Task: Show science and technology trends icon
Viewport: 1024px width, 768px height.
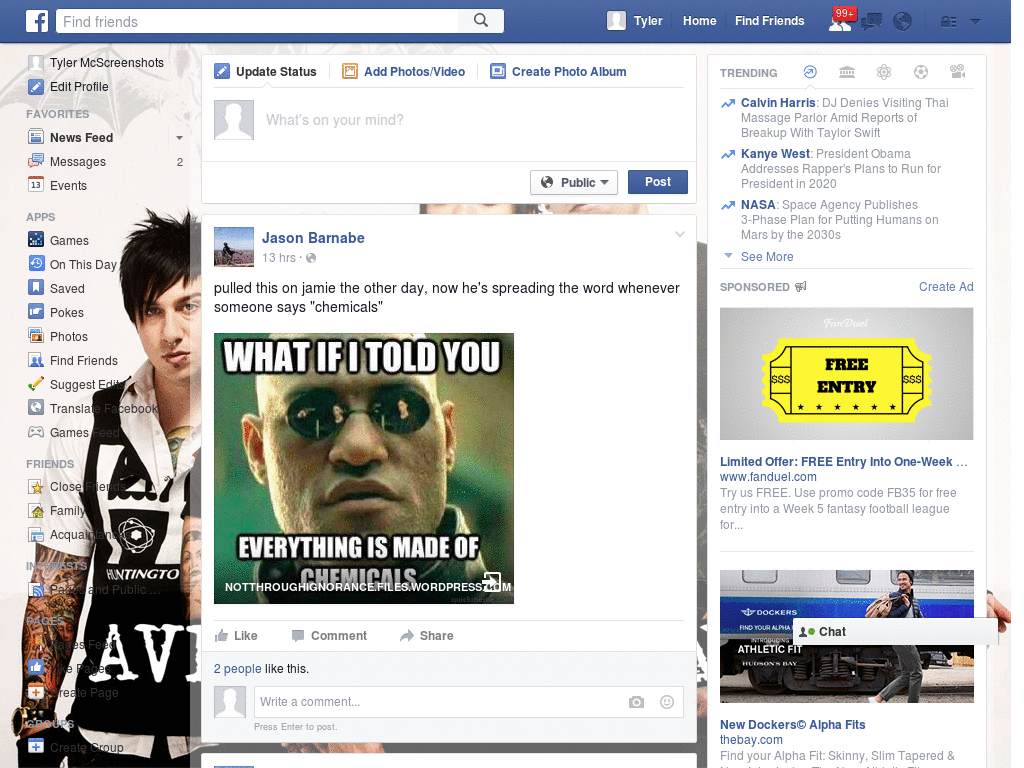Action: 884,72
